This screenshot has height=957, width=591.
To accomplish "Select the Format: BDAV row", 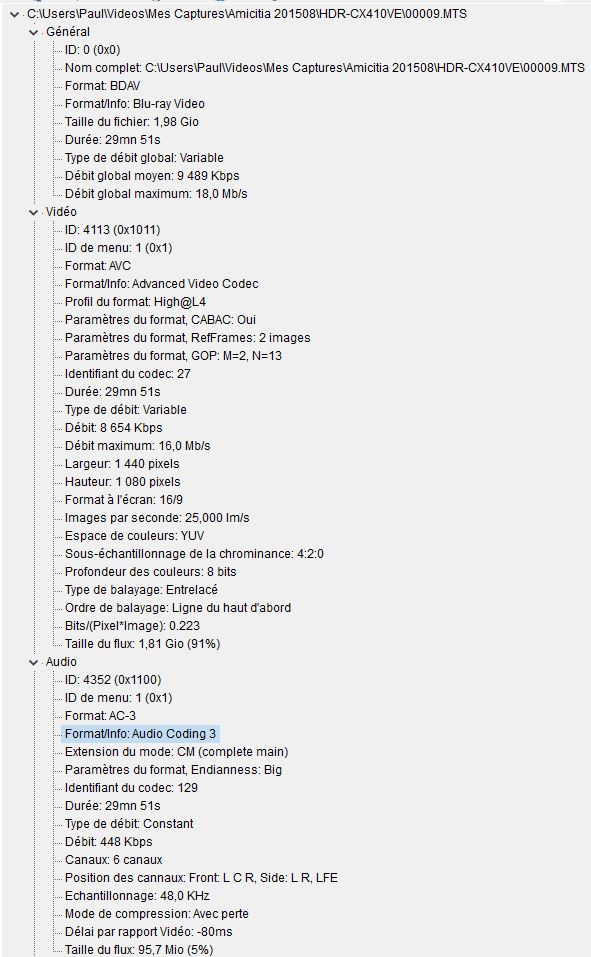I will tap(103, 86).
